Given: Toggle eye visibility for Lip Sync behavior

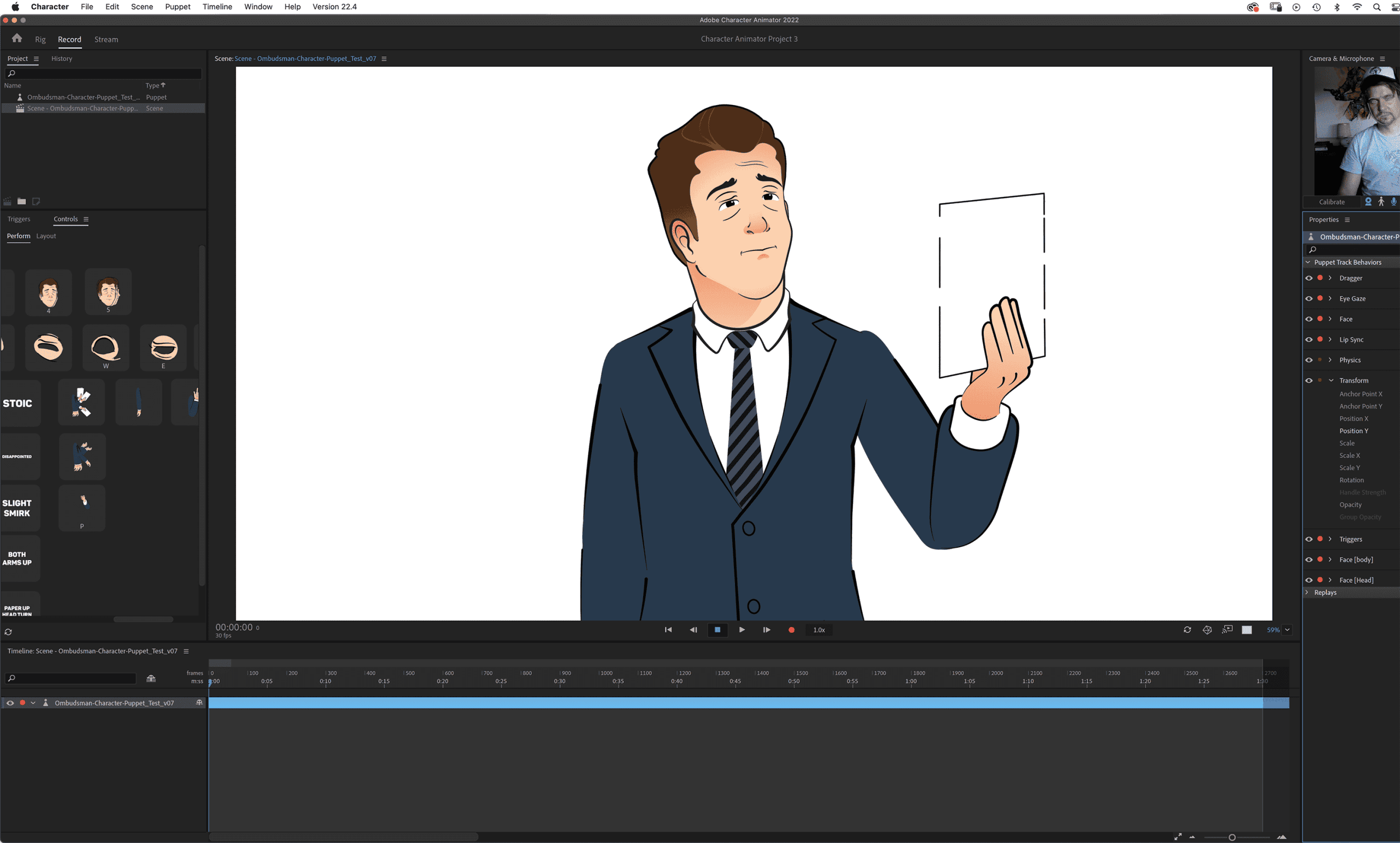Looking at the screenshot, I should tap(1309, 339).
